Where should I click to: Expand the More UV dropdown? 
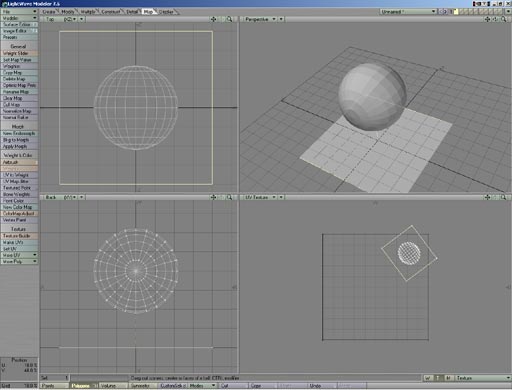(x=19, y=255)
